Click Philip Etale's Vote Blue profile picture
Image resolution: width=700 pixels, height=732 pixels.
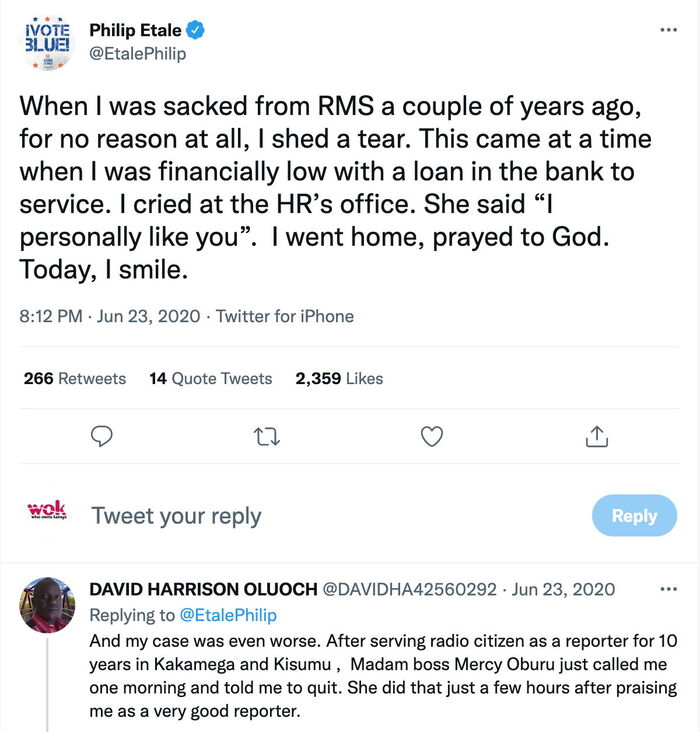click(x=47, y=42)
